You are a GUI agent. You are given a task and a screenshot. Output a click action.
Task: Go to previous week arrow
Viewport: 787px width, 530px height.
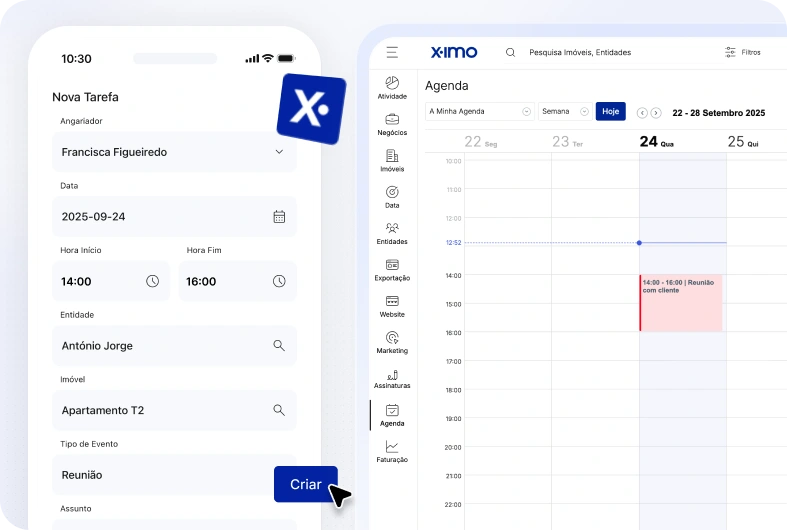point(642,113)
